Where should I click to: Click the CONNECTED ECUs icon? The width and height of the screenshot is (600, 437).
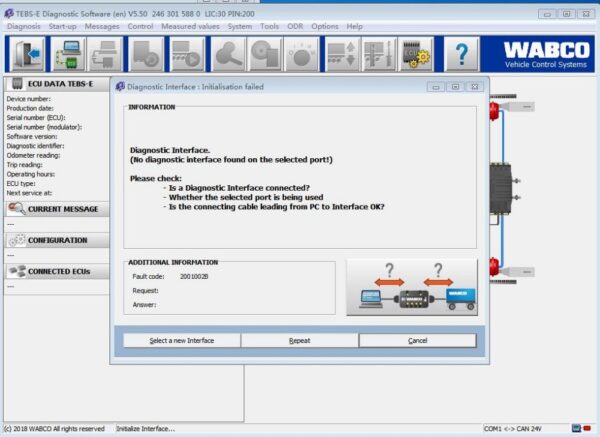17,271
